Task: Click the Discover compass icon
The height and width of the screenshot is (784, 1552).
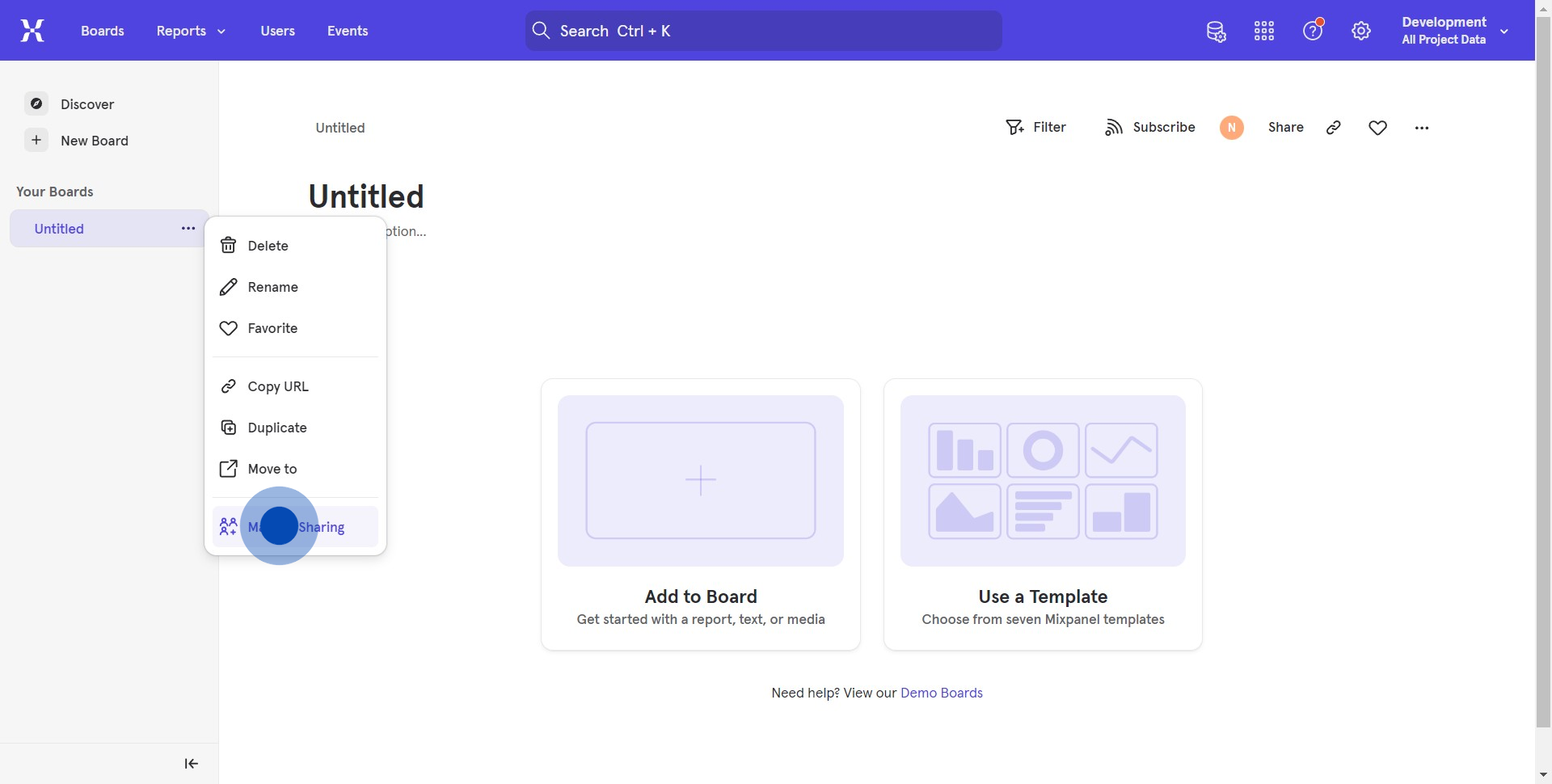Action: (x=36, y=103)
